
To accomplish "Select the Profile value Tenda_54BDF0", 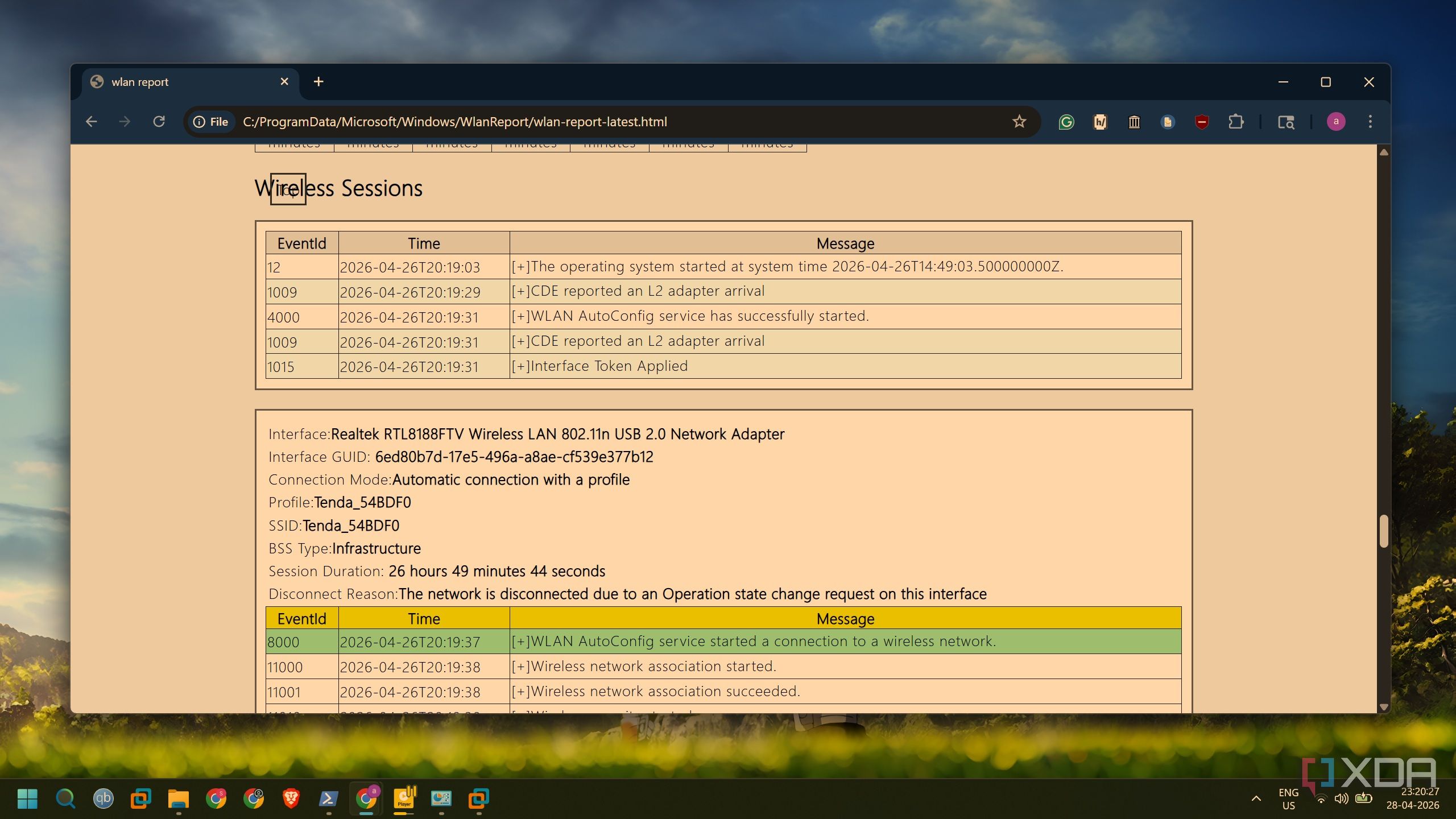I will click(x=362, y=503).
